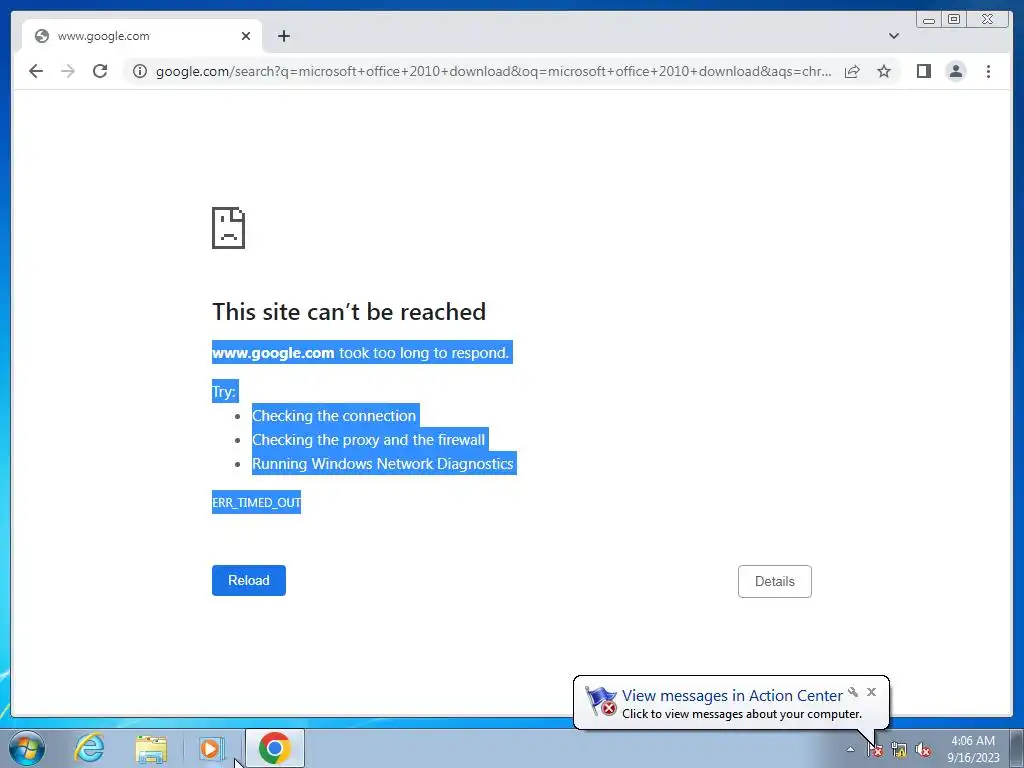This screenshot has width=1024, height=768.
Task: Click 'Checking the connection' text
Action: click(334, 415)
